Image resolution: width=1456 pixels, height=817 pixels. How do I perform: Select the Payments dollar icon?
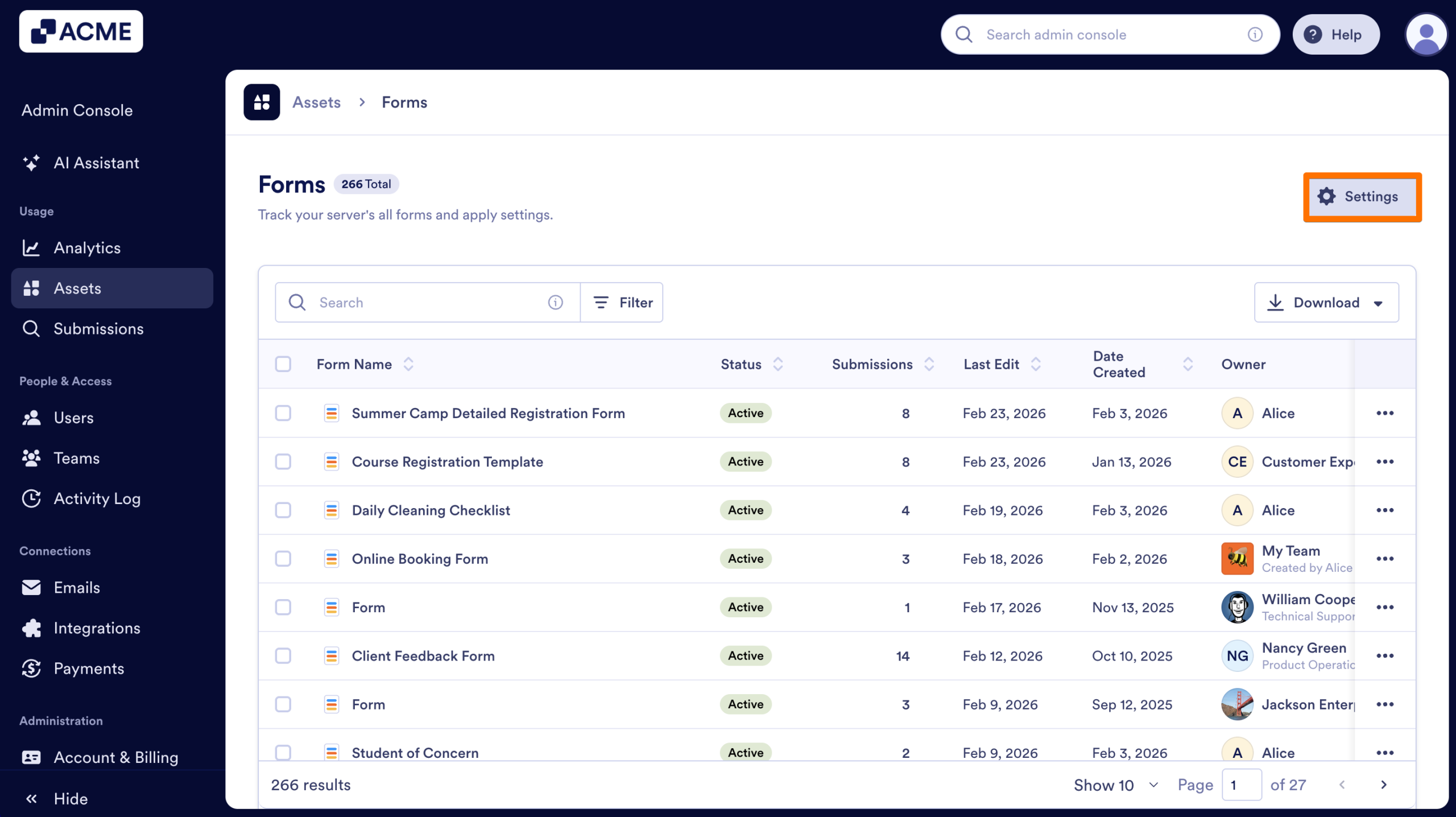coord(31,668)
